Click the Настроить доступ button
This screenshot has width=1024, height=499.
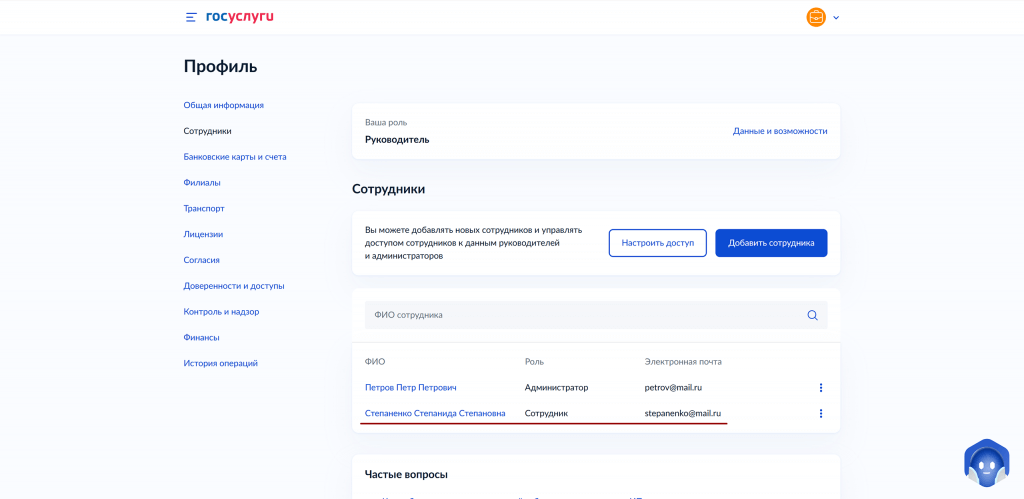click(658, 243)
